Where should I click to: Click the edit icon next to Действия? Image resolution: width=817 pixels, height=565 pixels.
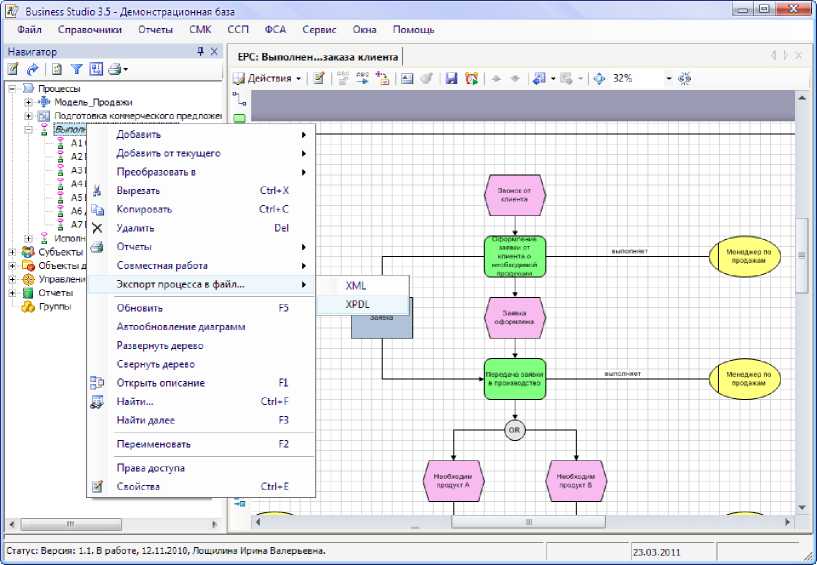[318, 78]
